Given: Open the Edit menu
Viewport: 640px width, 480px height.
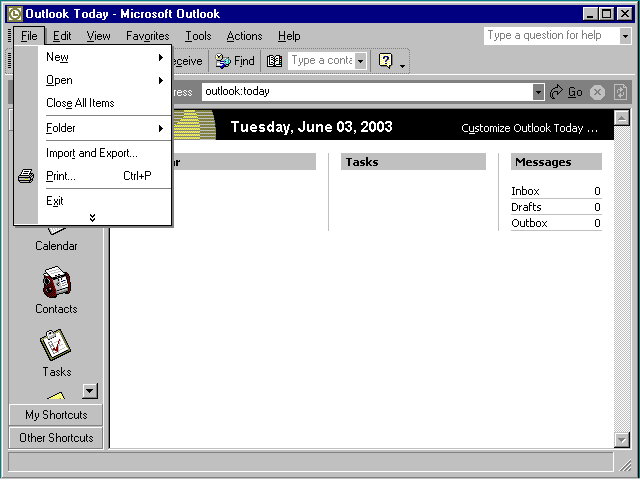Looking at the screenshot, I should 62,36.
